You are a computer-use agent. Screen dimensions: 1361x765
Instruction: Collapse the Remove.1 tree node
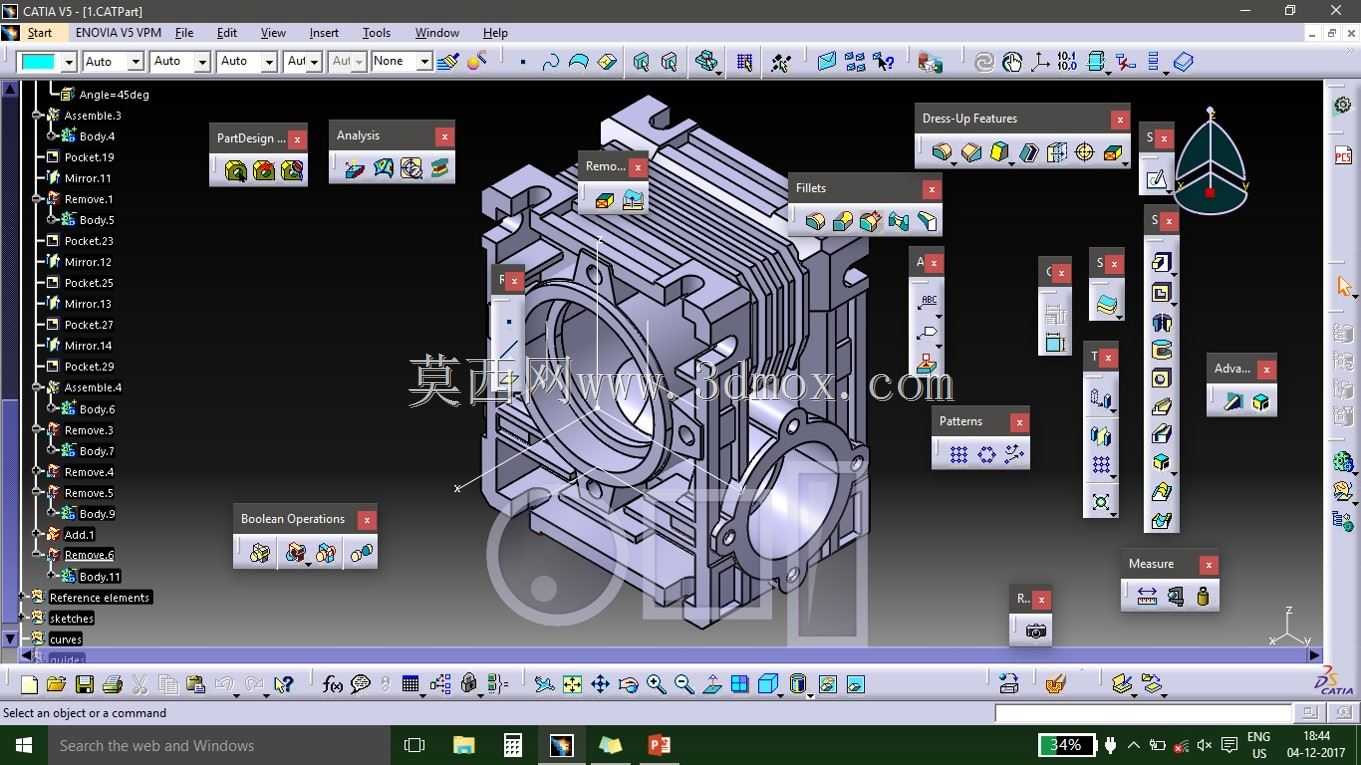pyautogui.click(x=37, y=199)
